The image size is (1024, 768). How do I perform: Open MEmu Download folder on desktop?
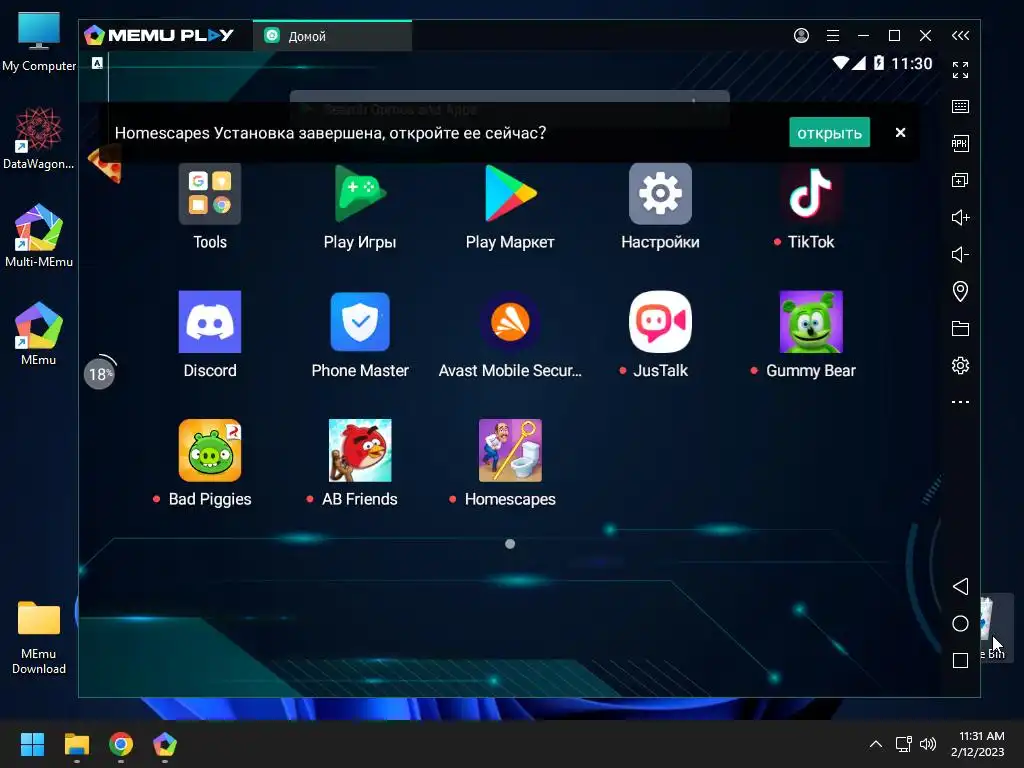pyautogui.click(x=39, y=637)
